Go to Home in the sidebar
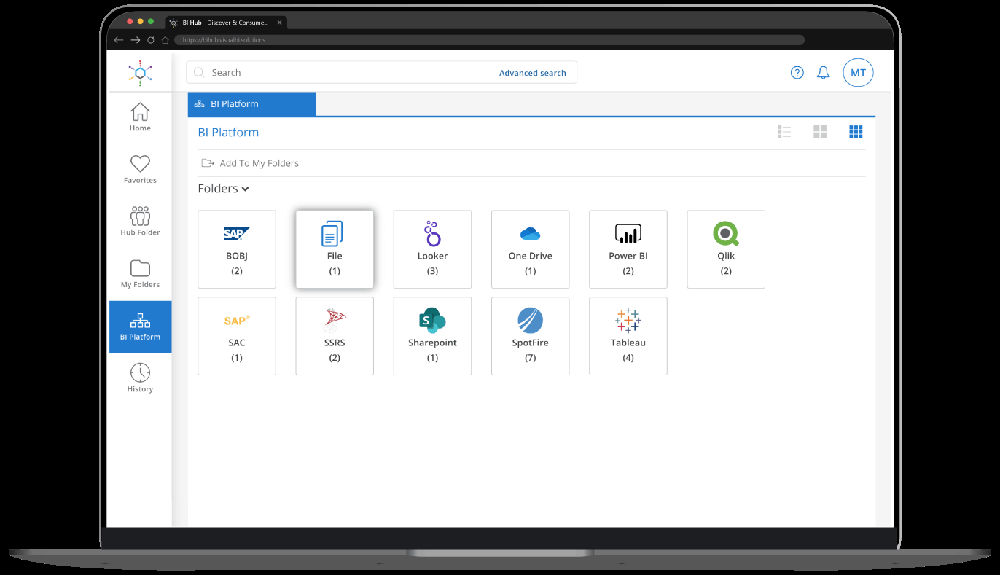The width and height of the screenshot is (1000, 575). point(140,117)
